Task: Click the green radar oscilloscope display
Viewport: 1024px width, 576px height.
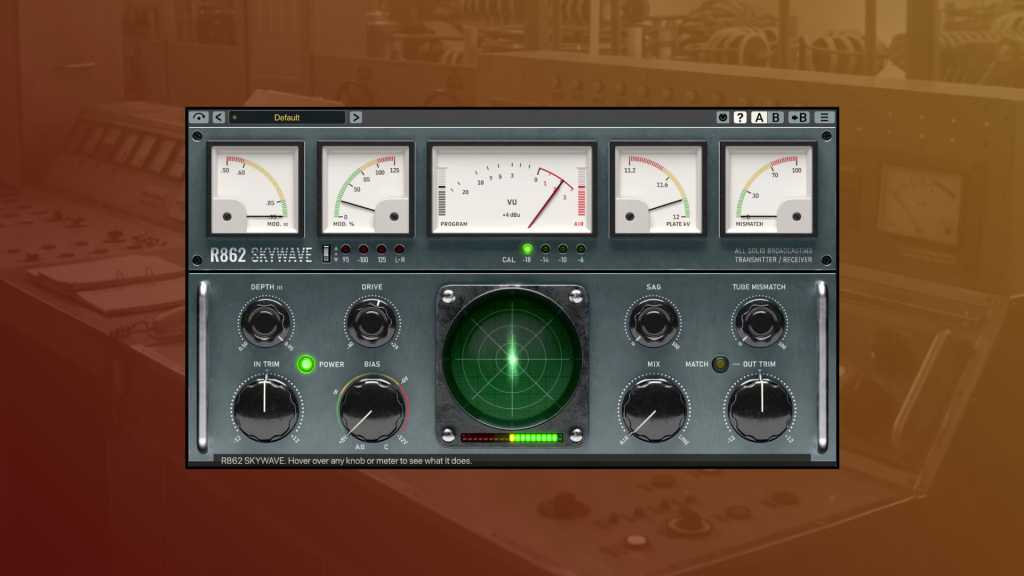Action: [x=512, y=359]
